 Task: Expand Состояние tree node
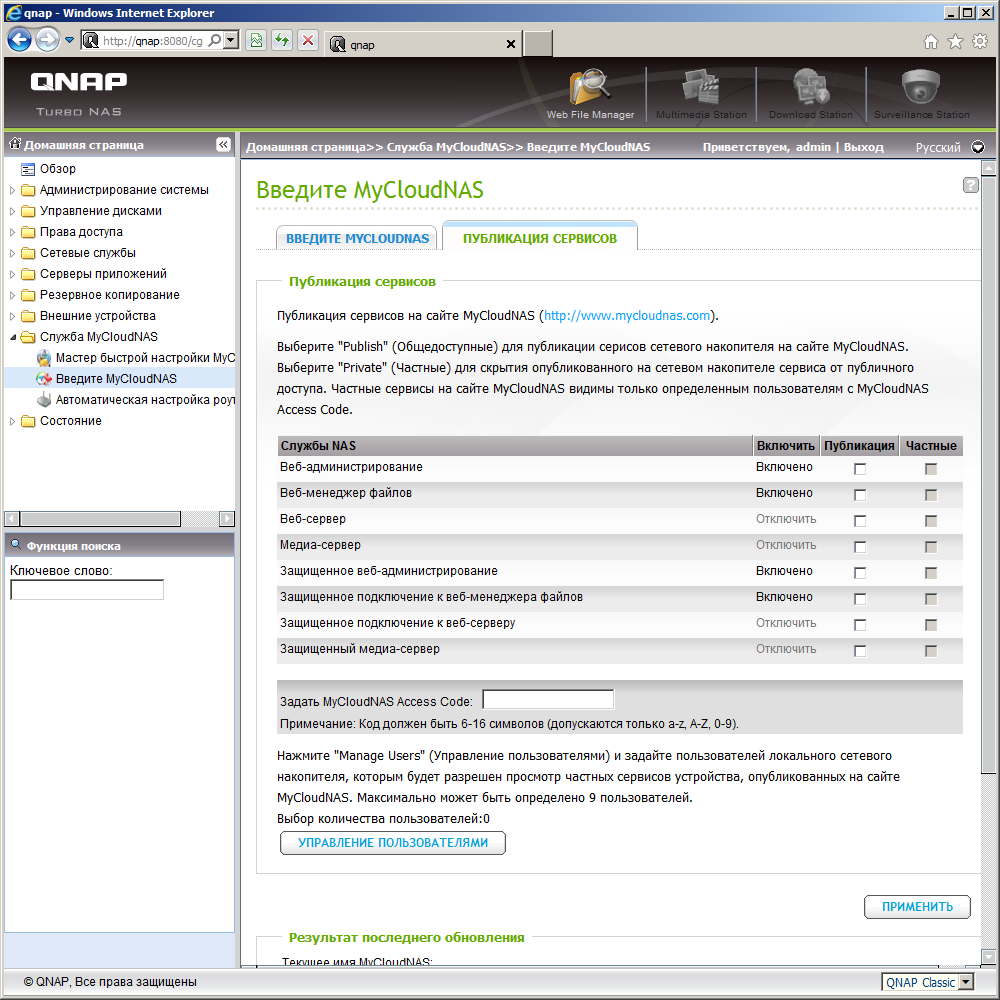click(x=12, y=421)
